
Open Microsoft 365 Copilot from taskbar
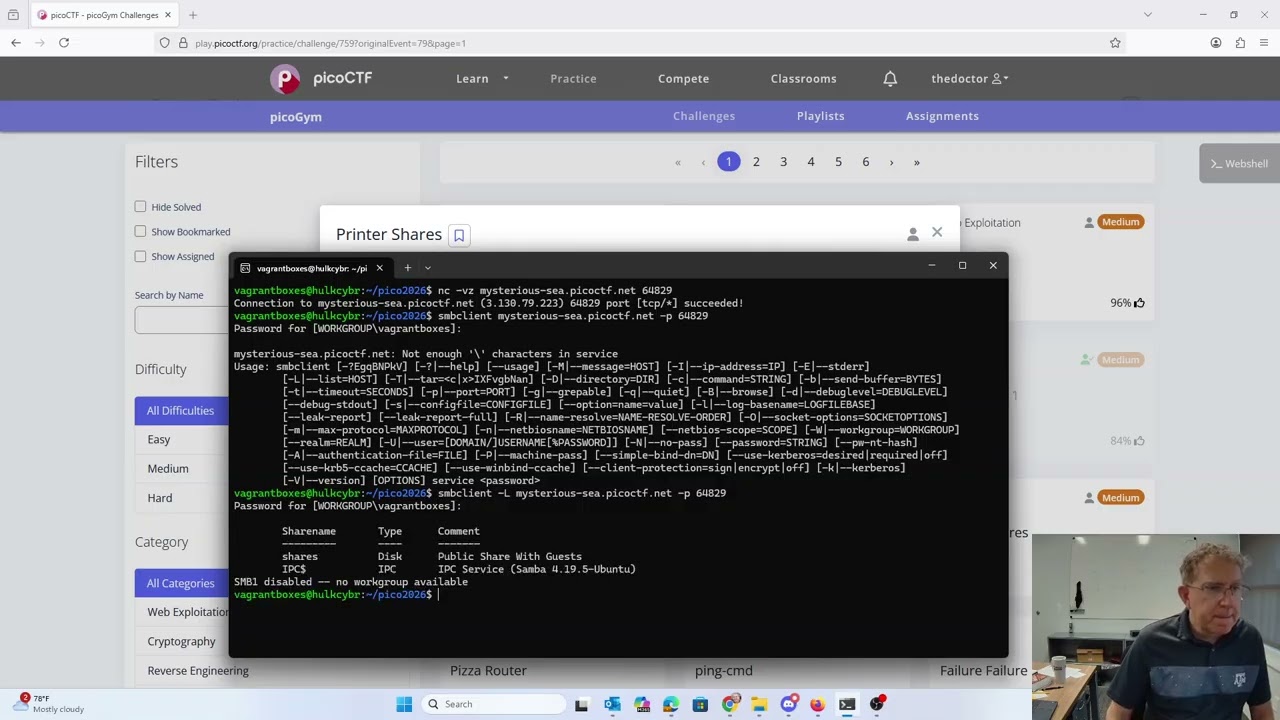point(641,704)
